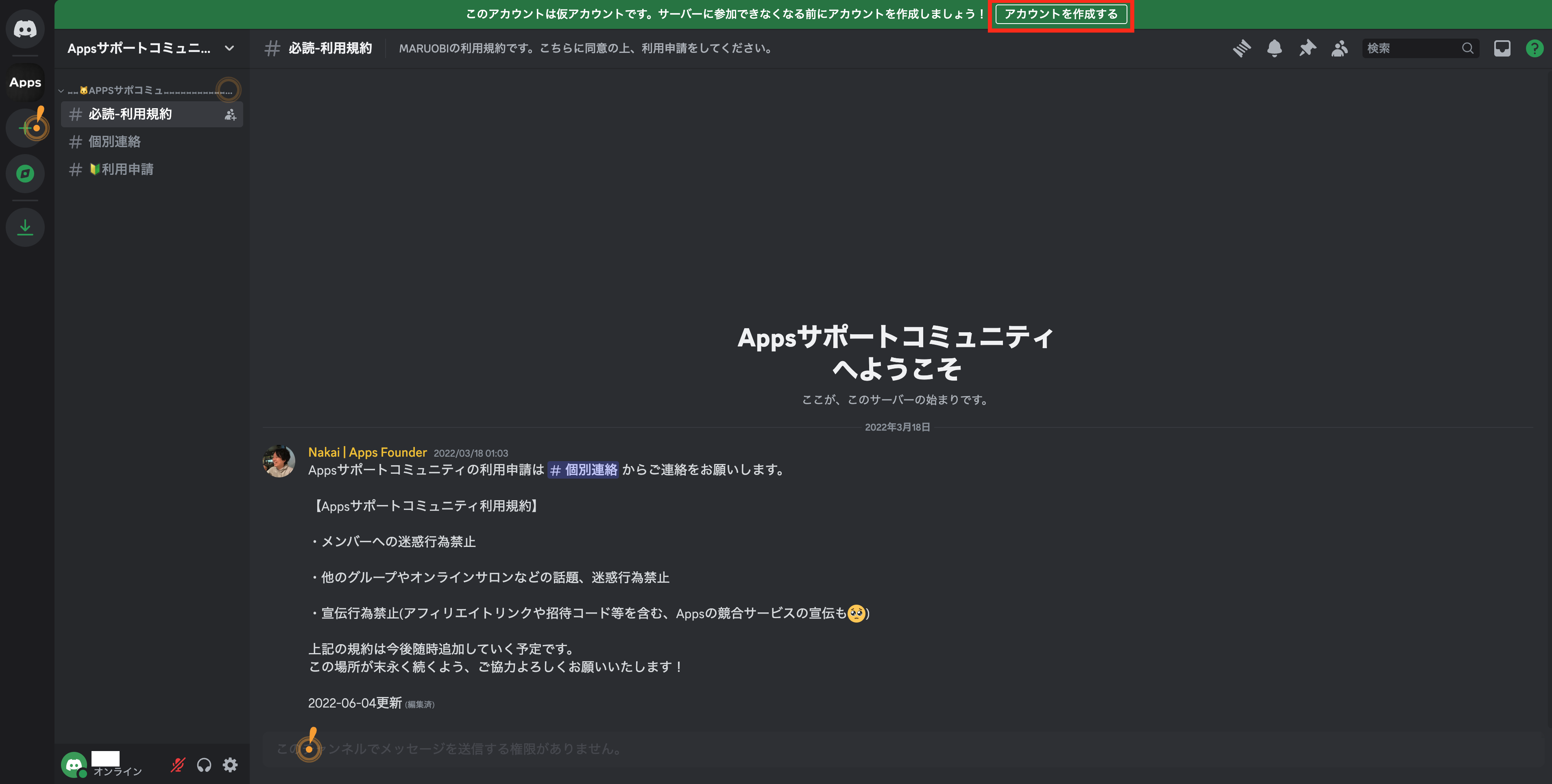Screen dimensions: 1552x784
Task: Toggle the member list visibility
Action: [1339, 49]
